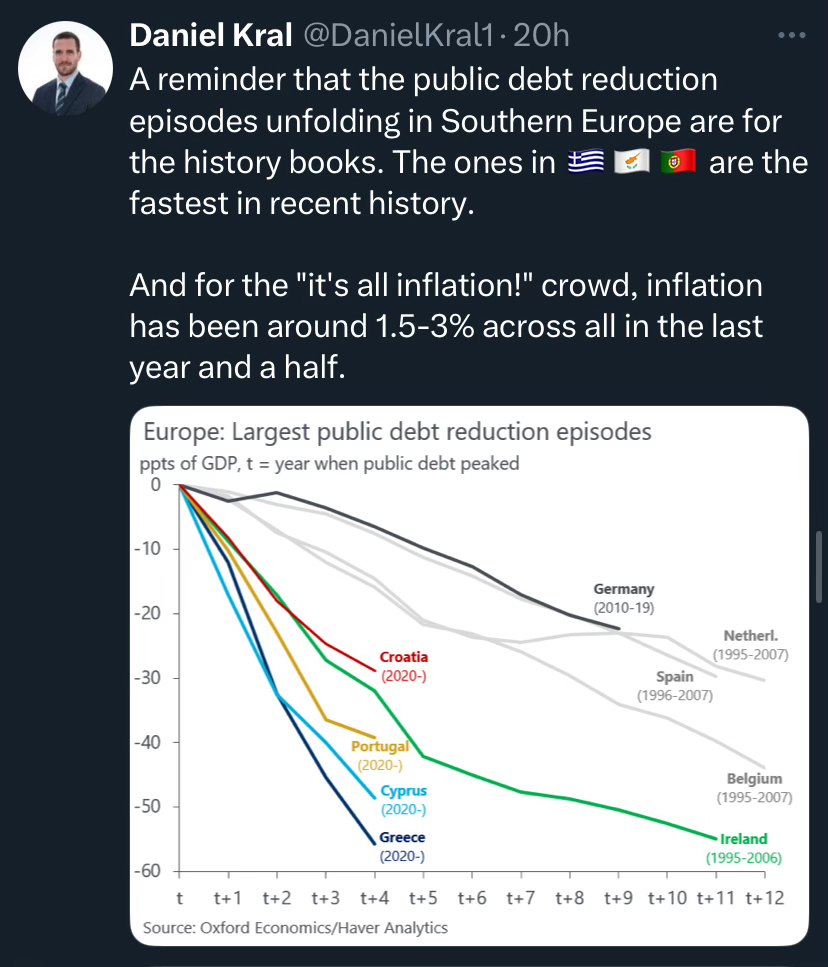
Task: Click the Ireland (1995-2006) chart label
Action: point(744,848)
